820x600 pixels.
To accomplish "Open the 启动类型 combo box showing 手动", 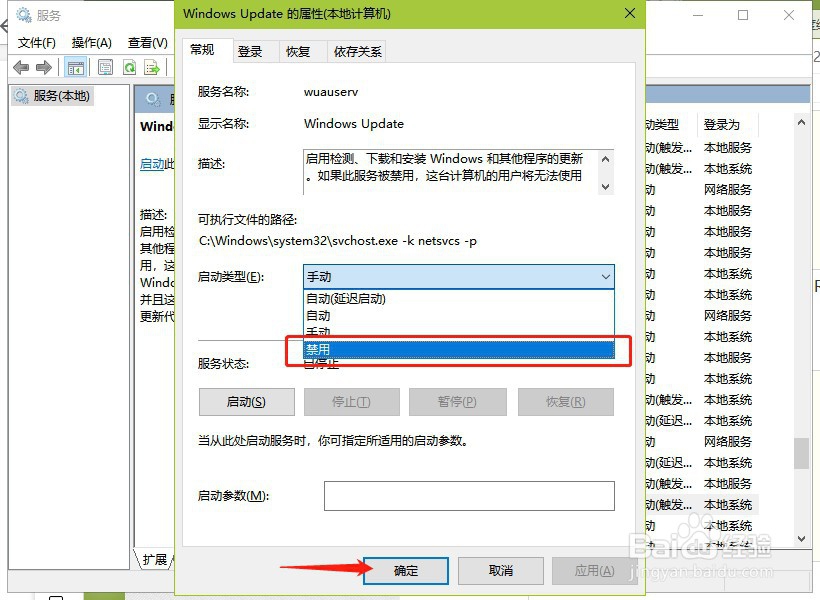I will [x=459, y=277].
